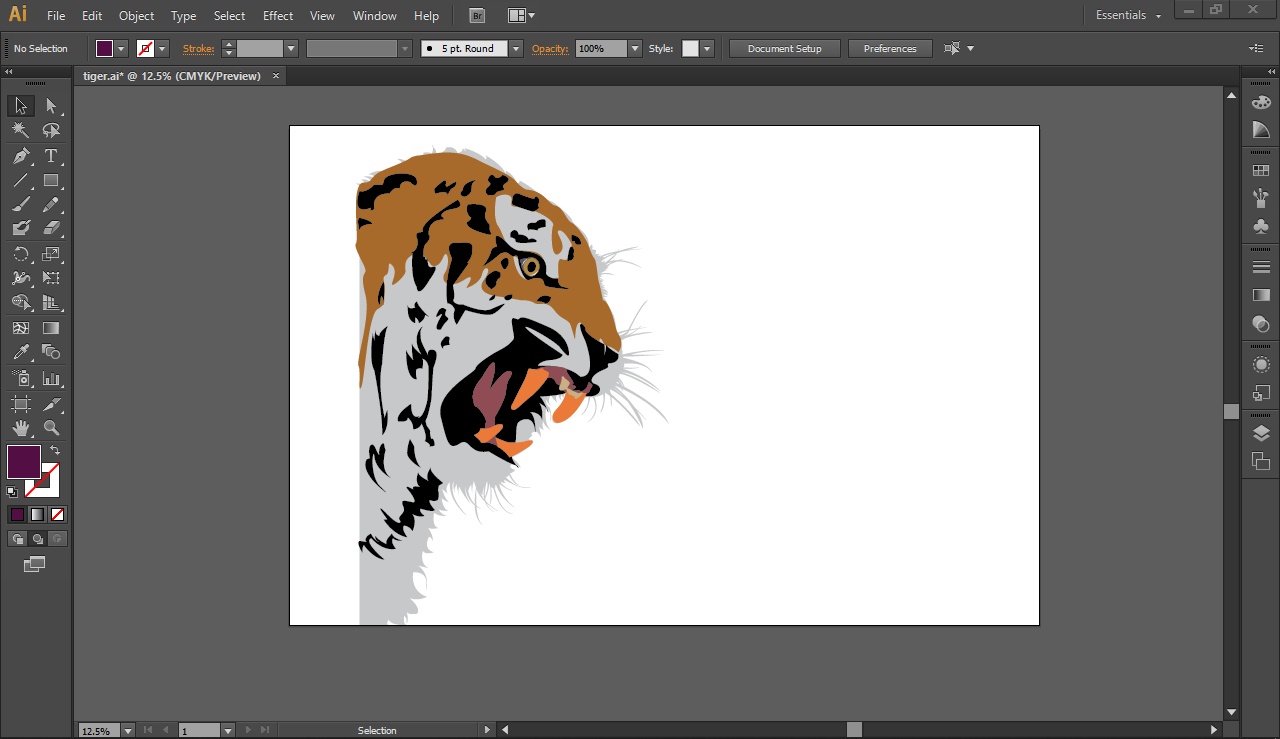The height and width of the screenshot is (739, 1280).
Task: Open the Appearance panel icon
Action: coord(1261,365)
